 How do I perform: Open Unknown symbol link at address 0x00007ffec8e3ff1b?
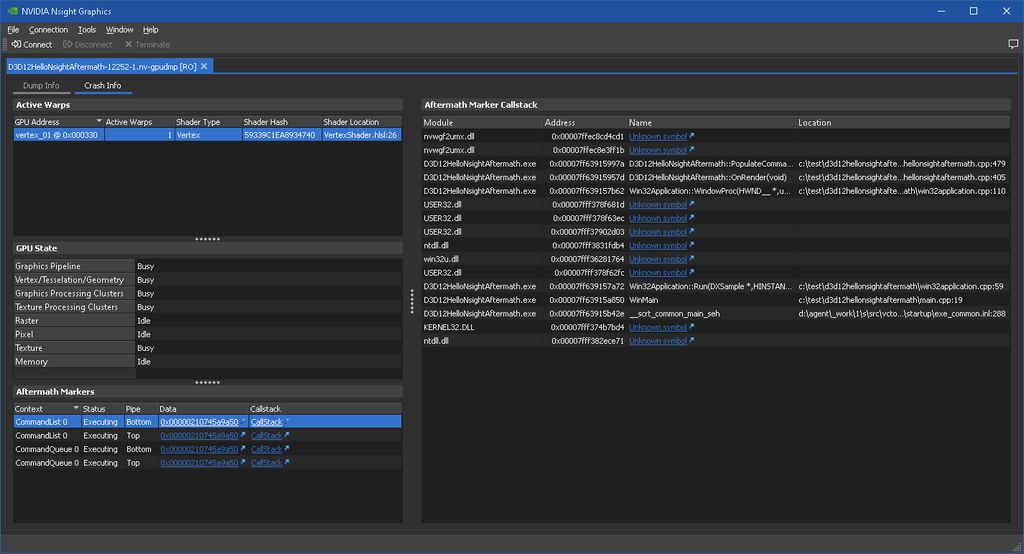click(x=658, y=150)
